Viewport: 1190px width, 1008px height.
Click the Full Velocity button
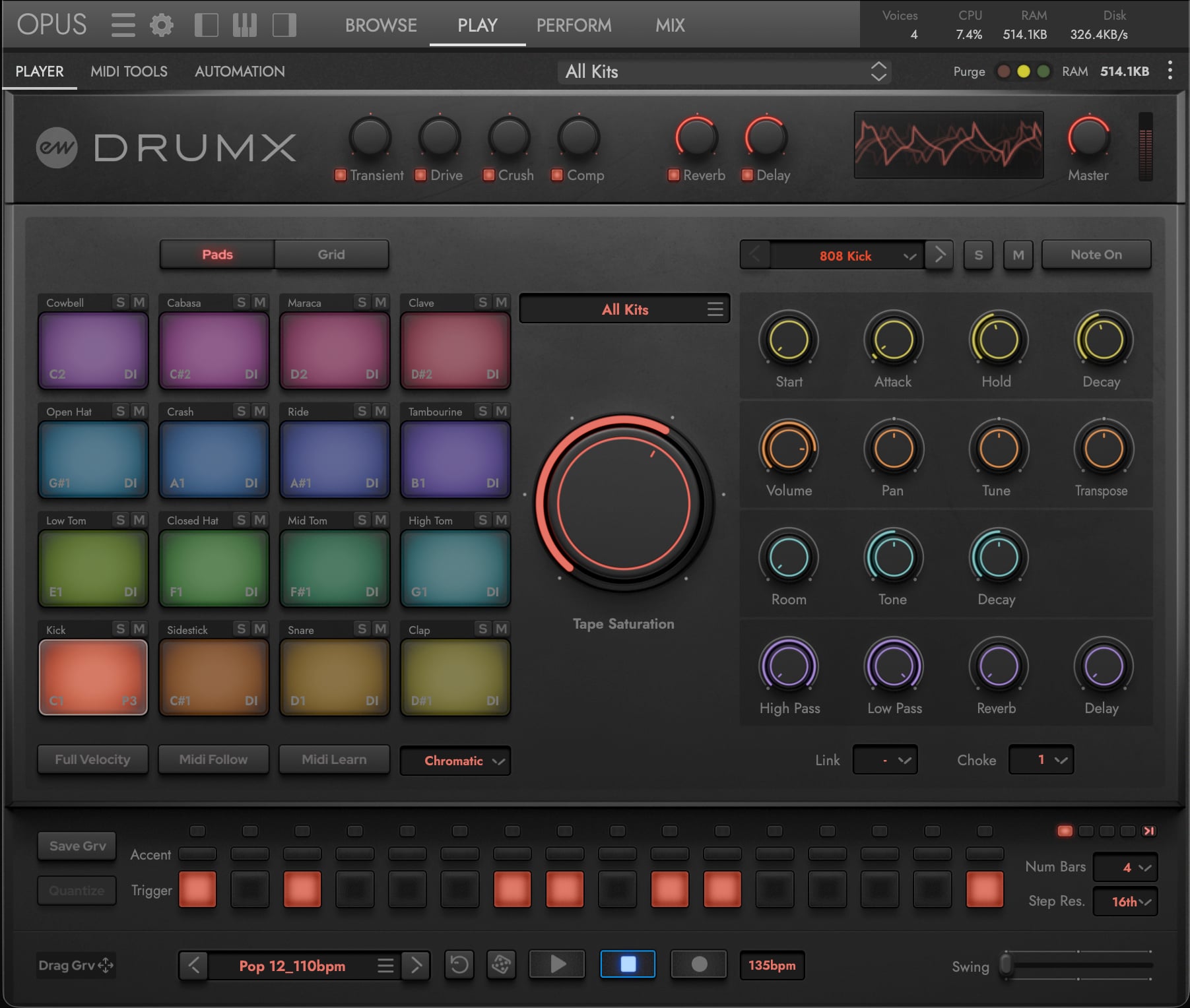point(92,759)
